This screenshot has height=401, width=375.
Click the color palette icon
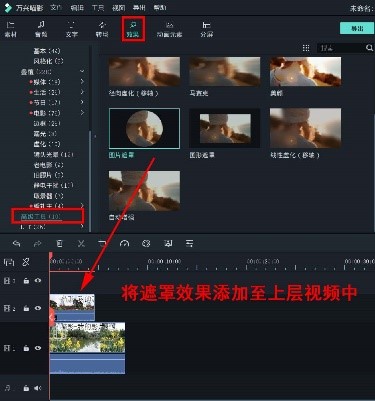tap(146, 244)
